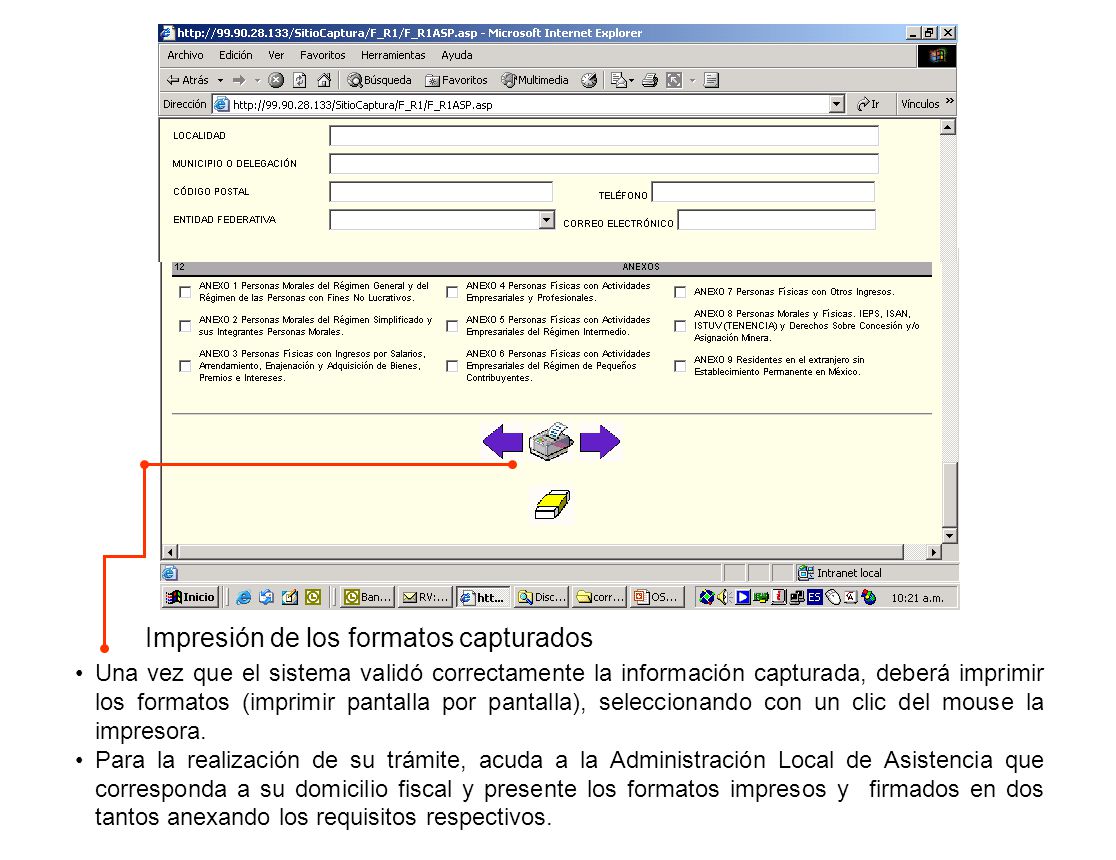1116x860 pixels.
Task: Click the Municipio o Delegación field
Action: click(604, 164)
